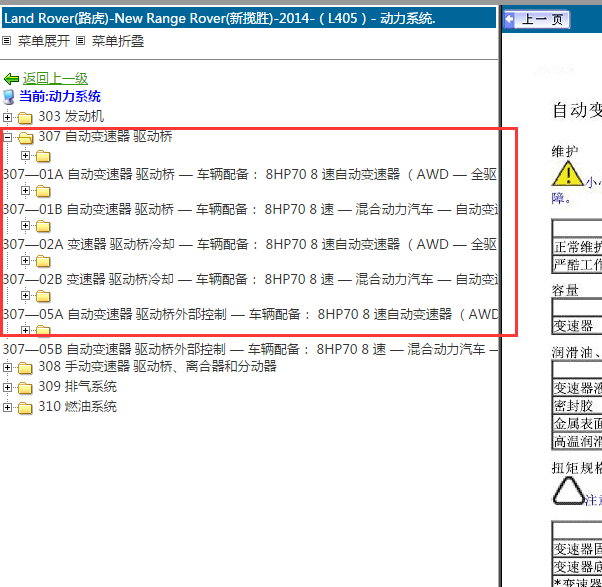Viewport: 602px width, 587px height.
Task: Click the 上一页 previous page button
Action: pos(537,19)
